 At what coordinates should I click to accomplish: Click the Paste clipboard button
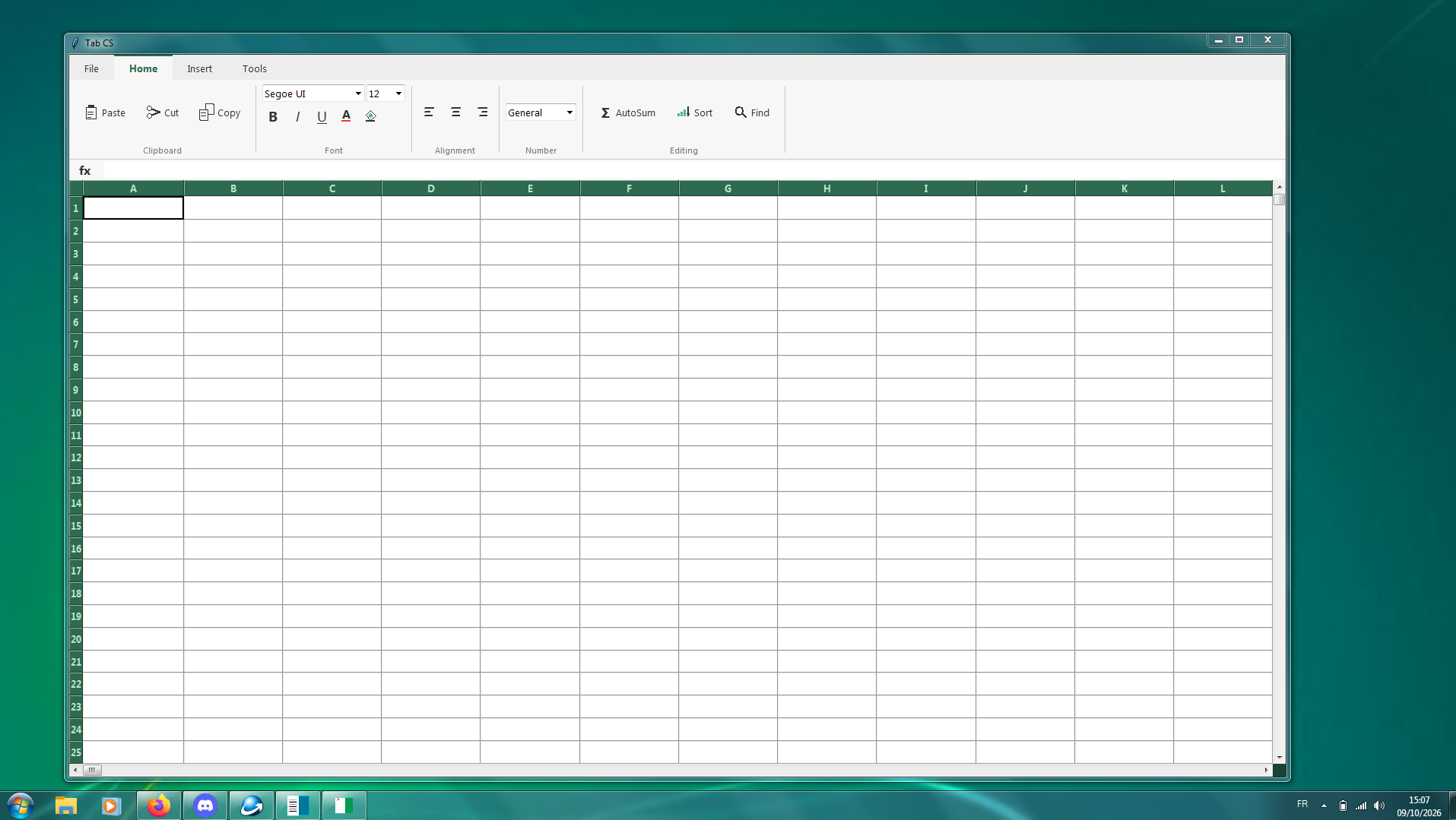click(x=105, y=112)
